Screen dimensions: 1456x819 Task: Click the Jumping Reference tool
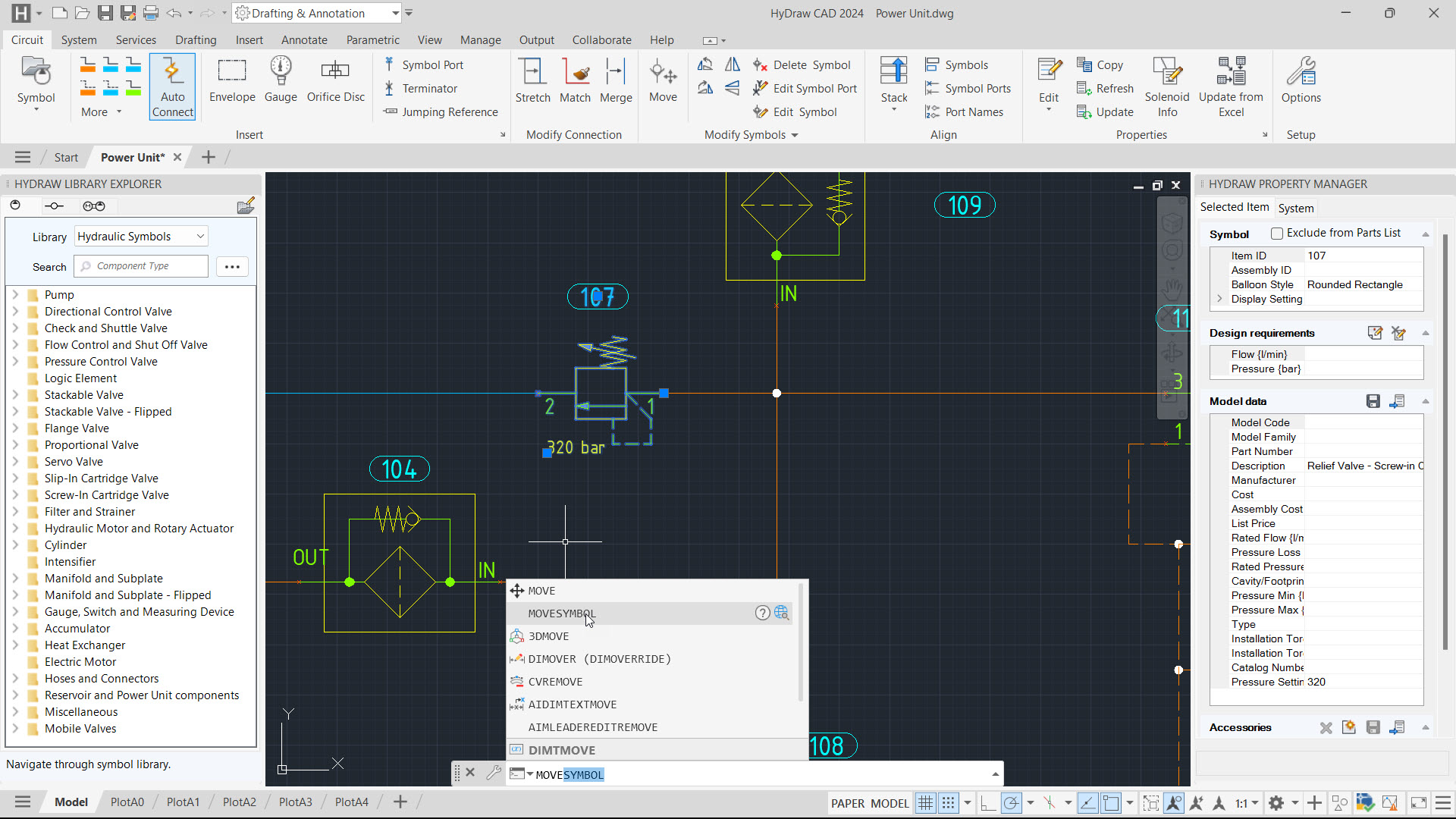point(441,112)
